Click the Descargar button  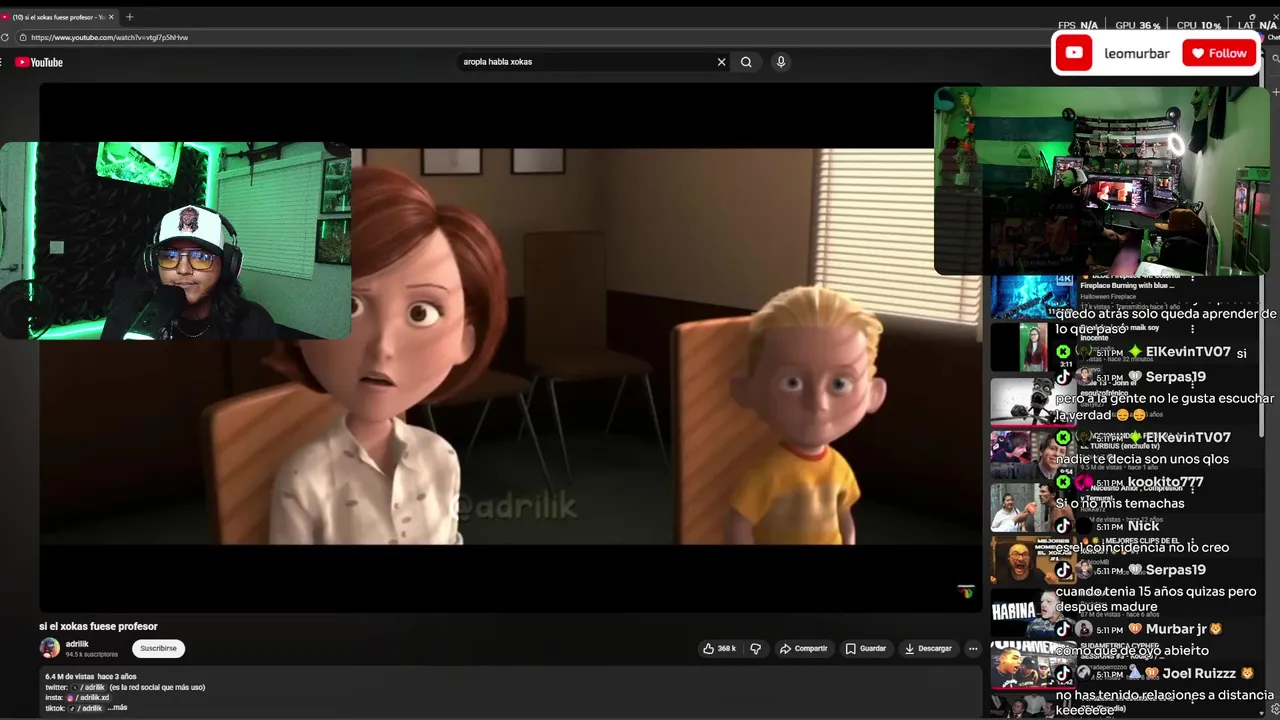[928, 648]
